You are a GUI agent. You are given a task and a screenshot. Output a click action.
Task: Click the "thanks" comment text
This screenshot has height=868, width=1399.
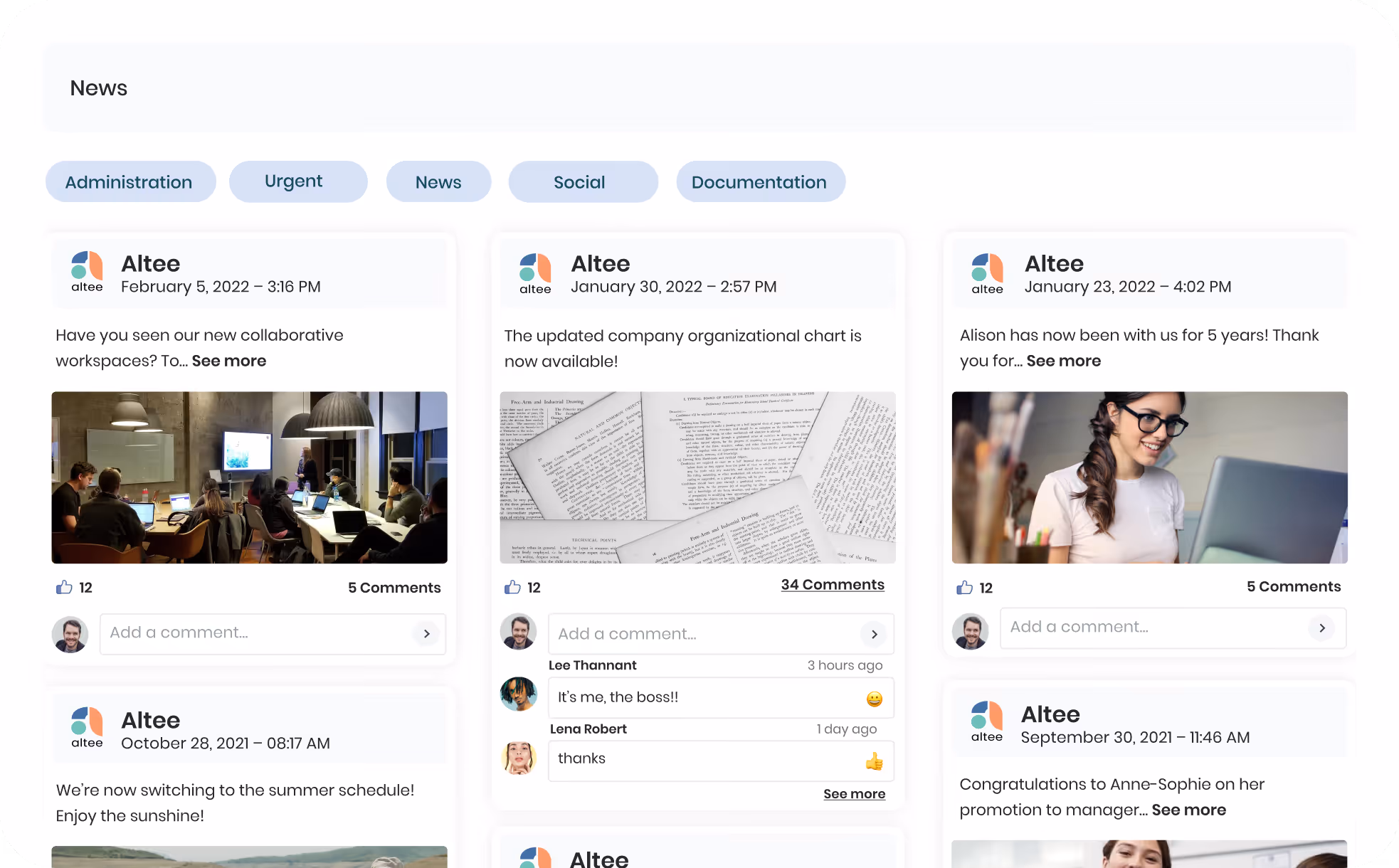click(x=581, y=758)
